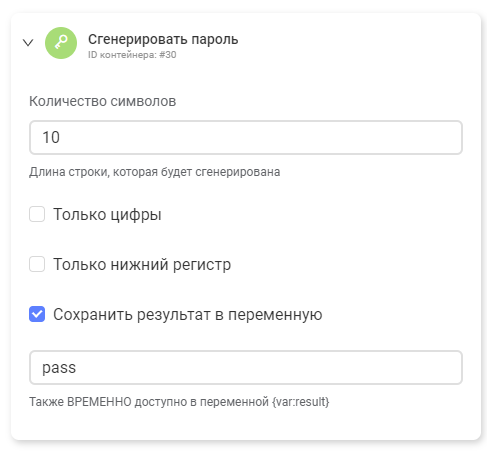Image resolution: width=487 pixels, height=452 pixels.
Task: Click the green key password icon
Action: (x=61, y=43)
